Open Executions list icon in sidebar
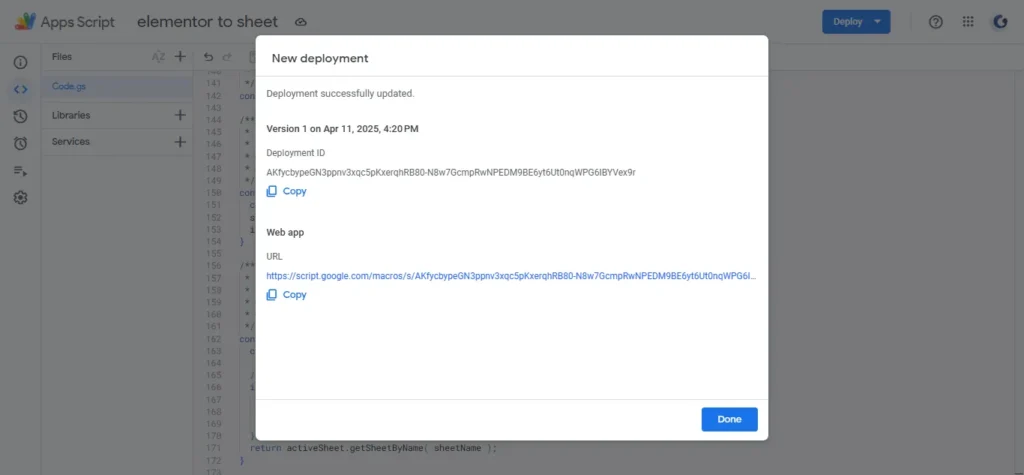The width and height of the screenshot is (1024, 475). [20, 170]
